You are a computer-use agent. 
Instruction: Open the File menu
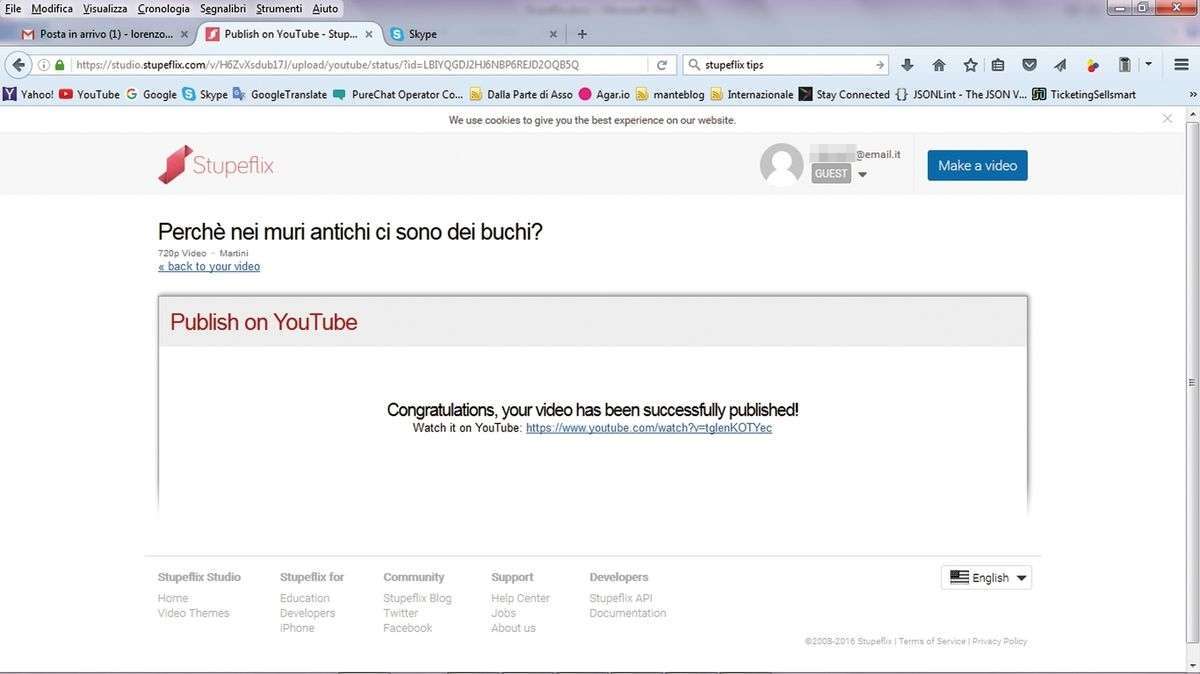coord(13,8)
